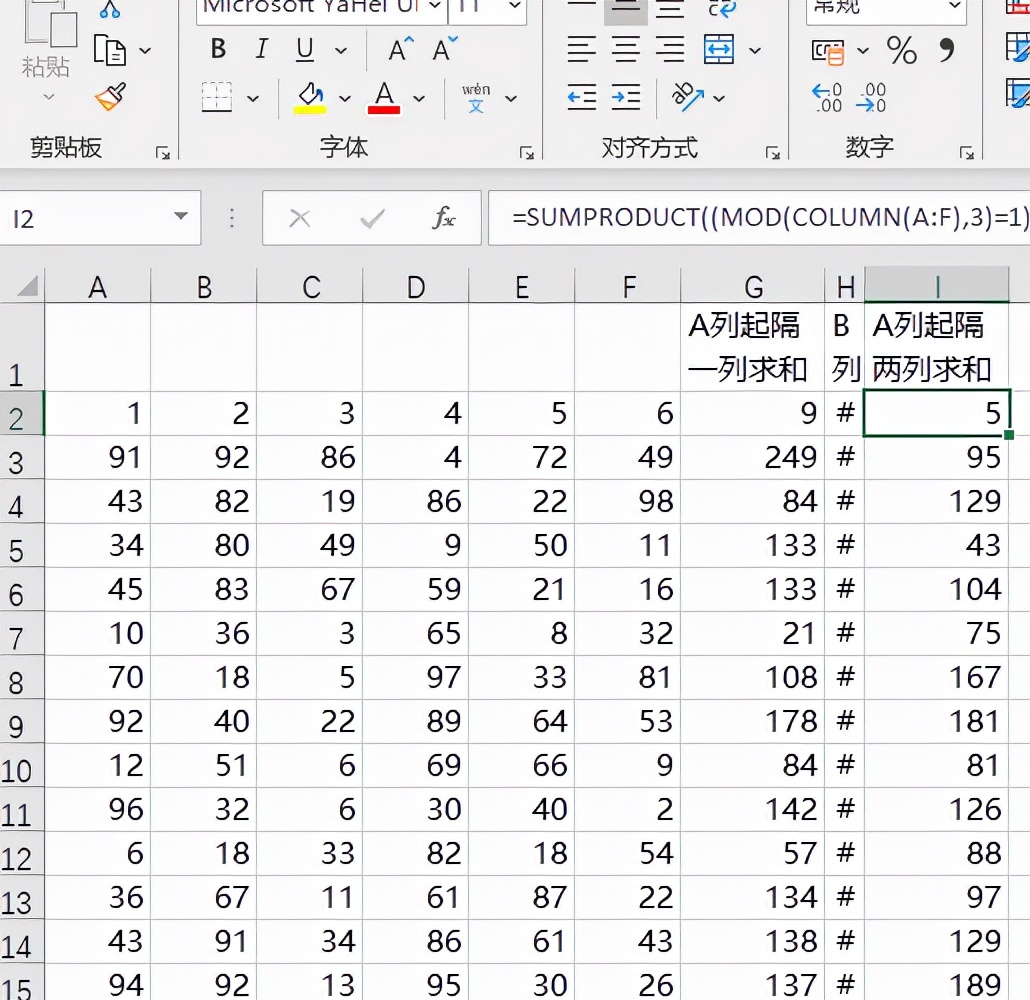Click the text orientation icon
This screenshot has width=1030, height=1000.
pos(686,97)
